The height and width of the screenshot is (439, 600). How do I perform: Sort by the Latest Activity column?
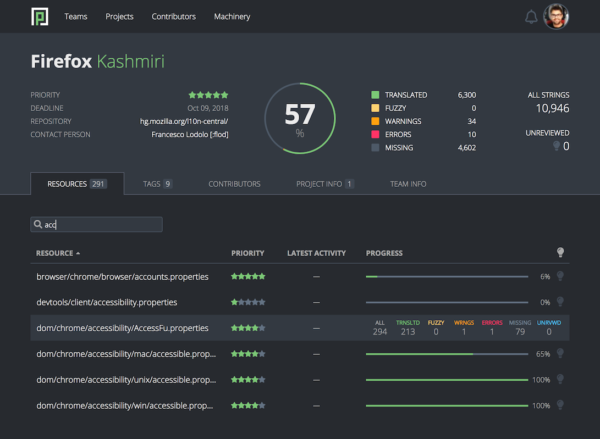tap(315, 253)
